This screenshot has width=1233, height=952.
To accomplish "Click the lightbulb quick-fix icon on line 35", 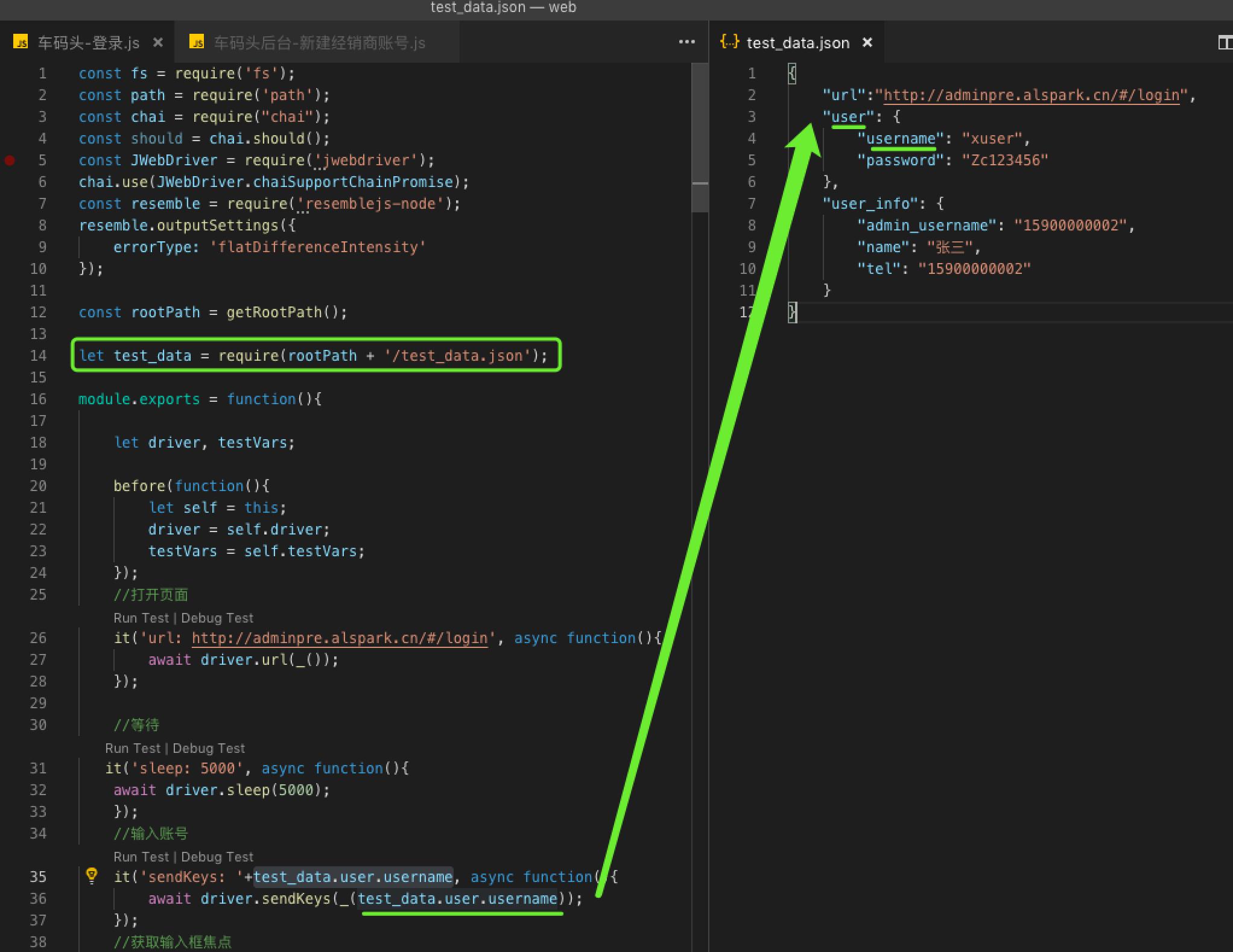I will pos(92,875).
